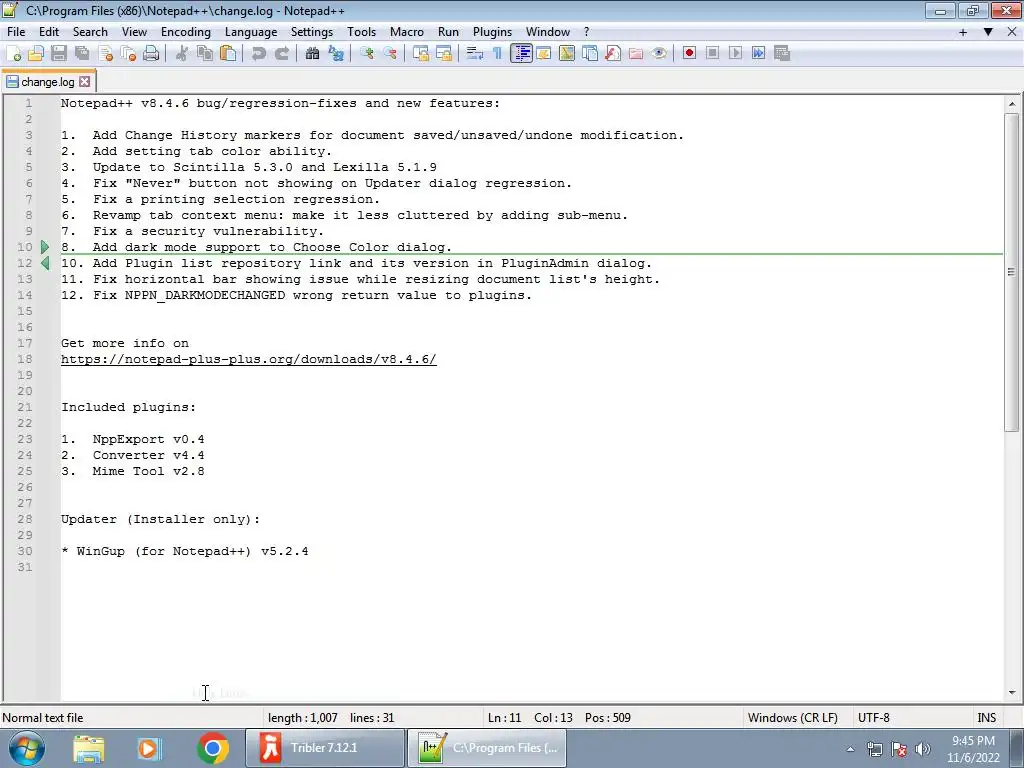The height and width of the screenshot is (768, 1024).
Task: Open the notepad-plus-plus.org downloads link
Action: coord(248,359)
